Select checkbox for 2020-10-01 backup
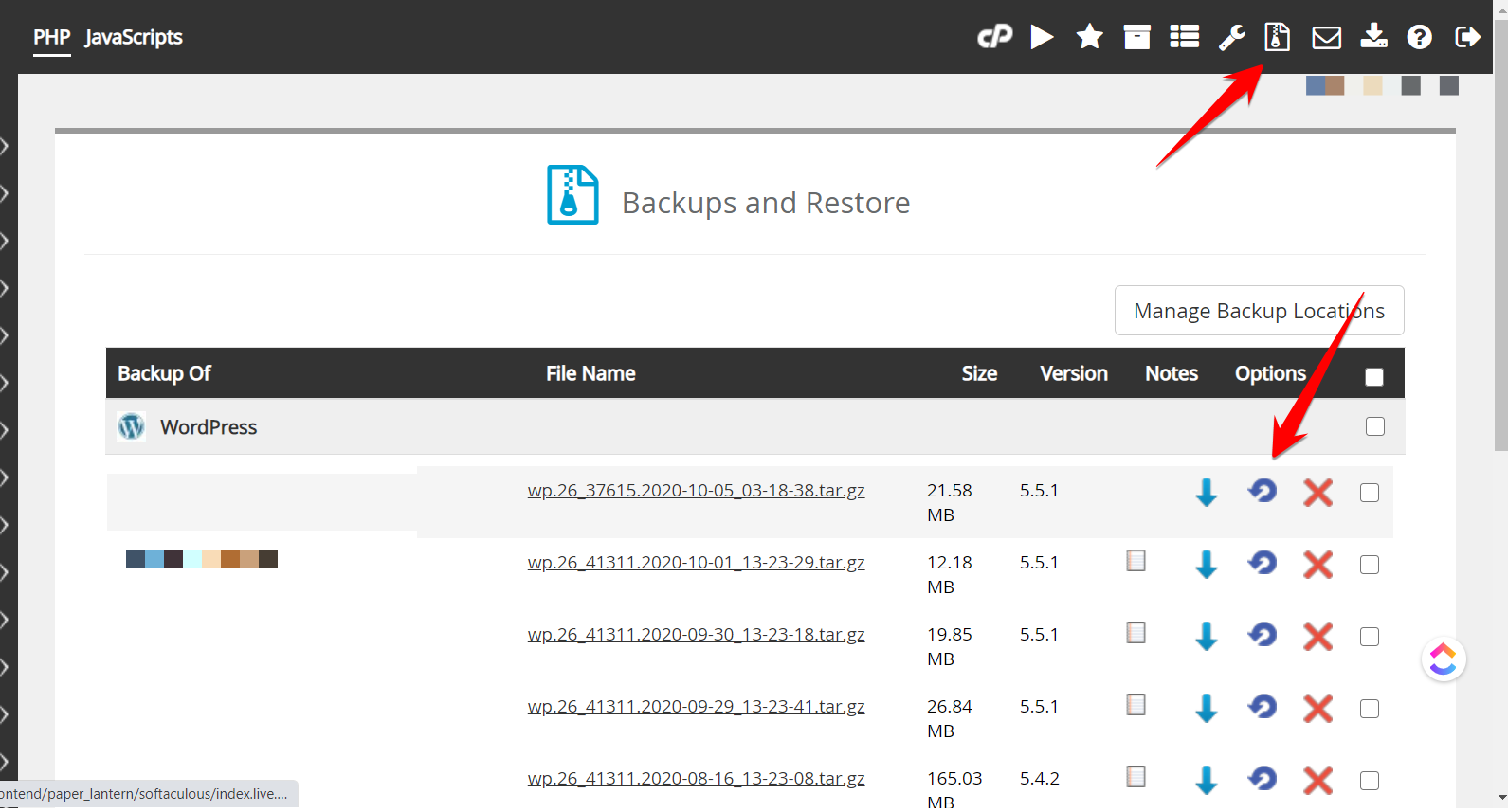The image size is (1508, 812). [x=1369, y=565]
